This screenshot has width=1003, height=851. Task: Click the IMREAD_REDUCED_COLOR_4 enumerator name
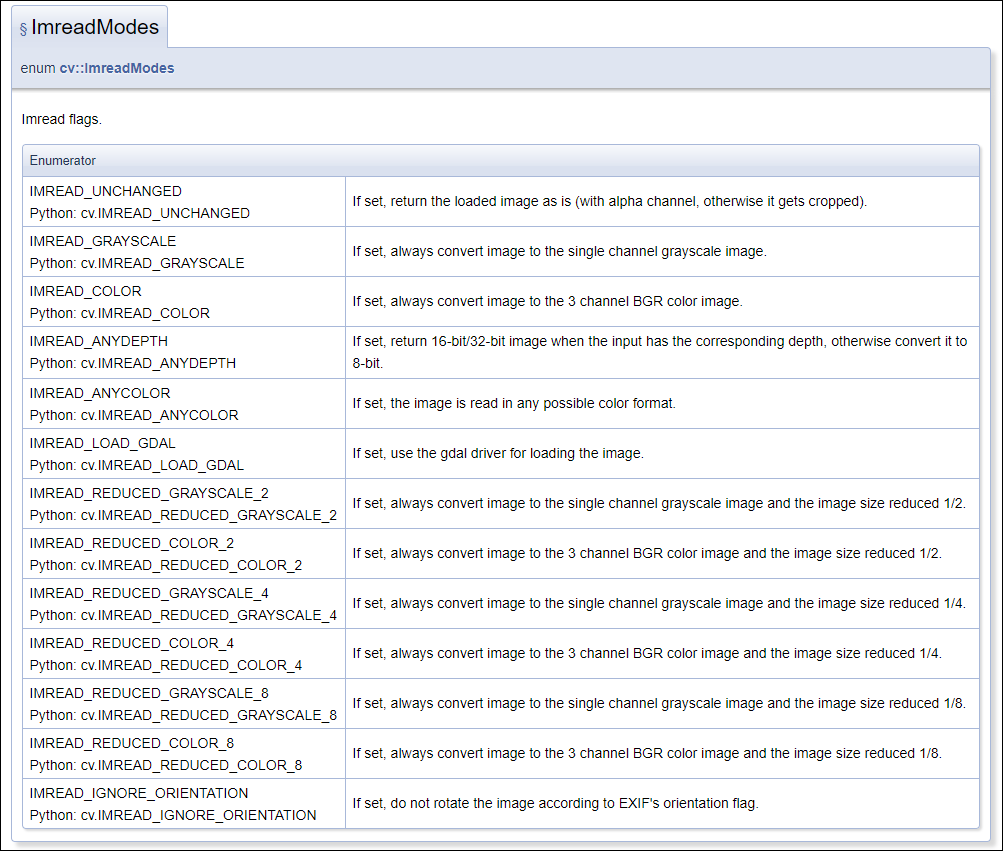click(132, 643)
